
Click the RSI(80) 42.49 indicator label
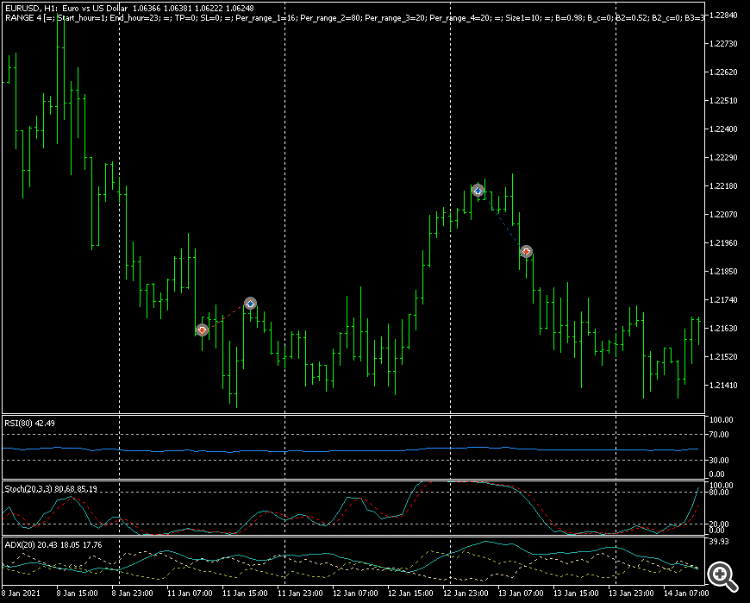[x=30, y=423]
